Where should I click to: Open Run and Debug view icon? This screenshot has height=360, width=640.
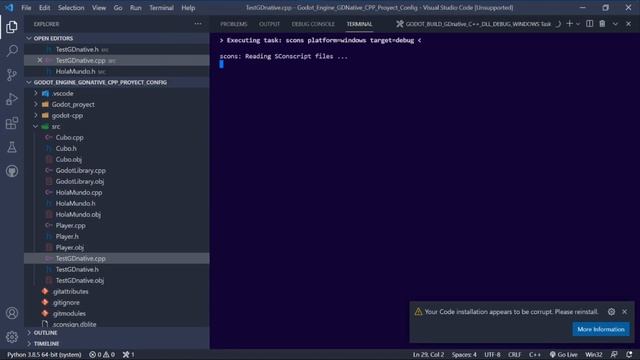coord(12,99)
